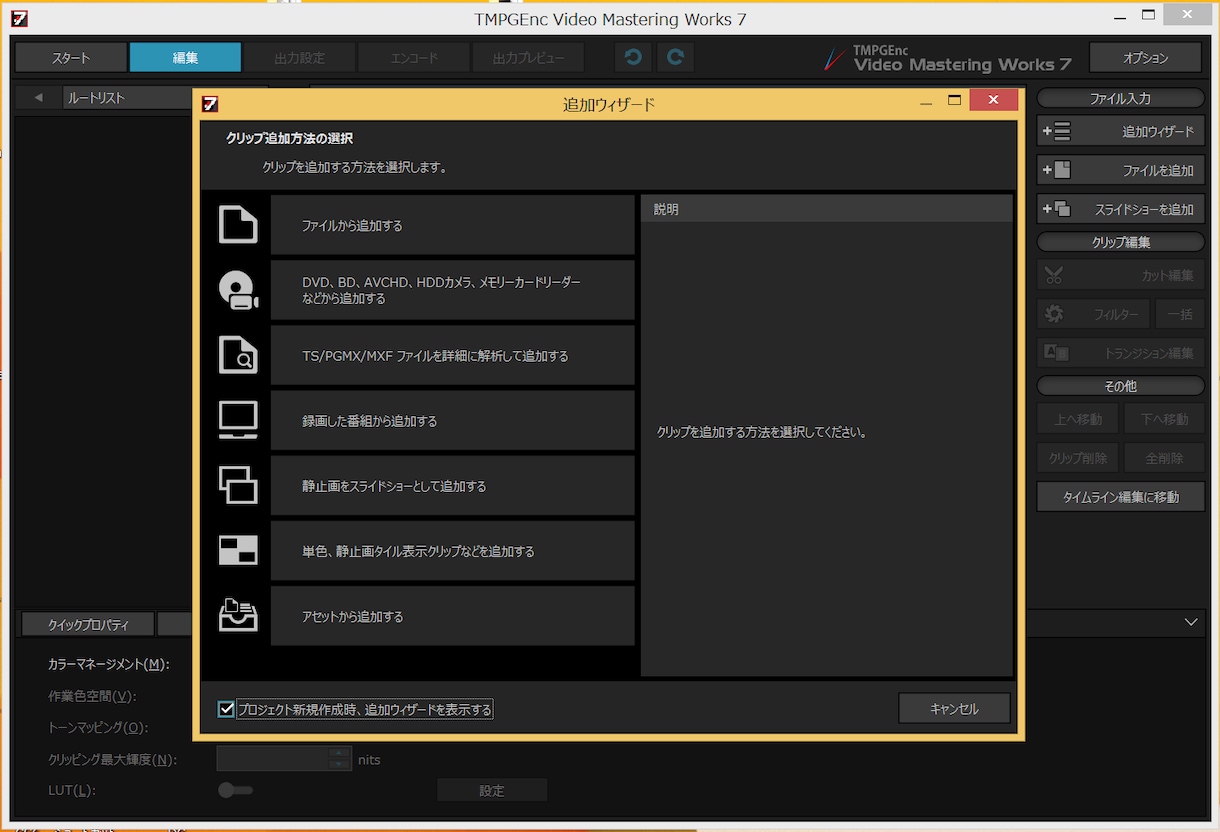
Task: Open the オプション button
Action: (x=1145, y=58)
